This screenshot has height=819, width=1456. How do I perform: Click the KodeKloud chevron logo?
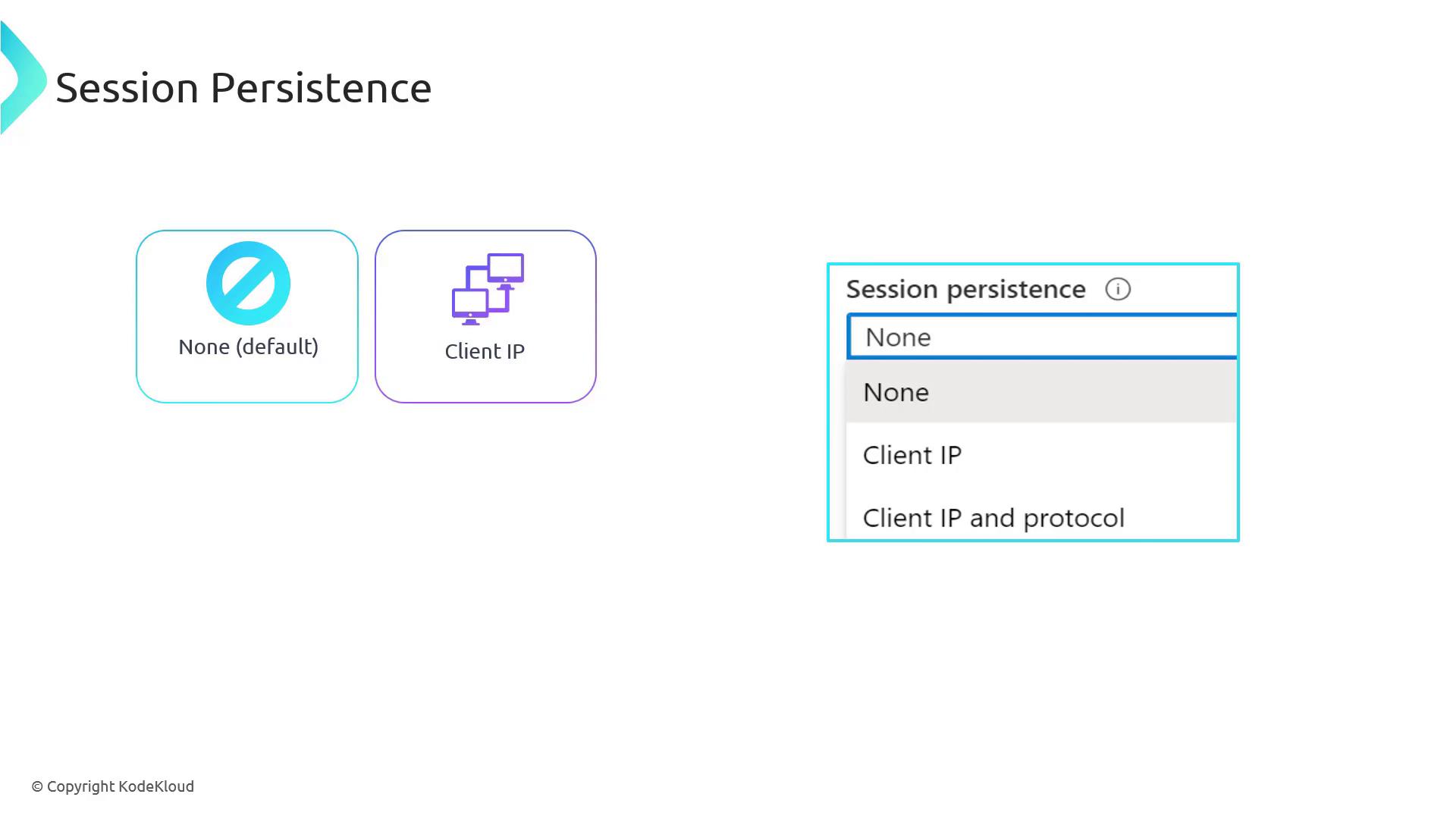coord(23,79)
